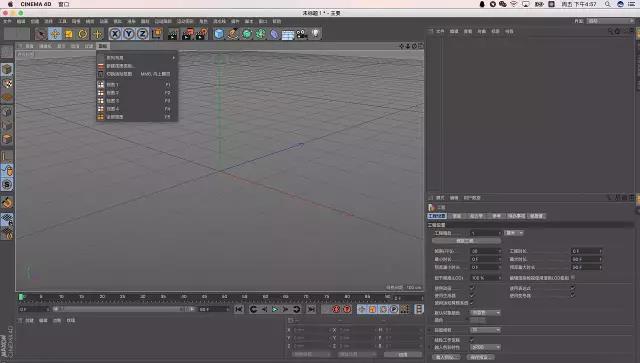Toggle the 使用生成器 checkbox

(x=472, y=295)
